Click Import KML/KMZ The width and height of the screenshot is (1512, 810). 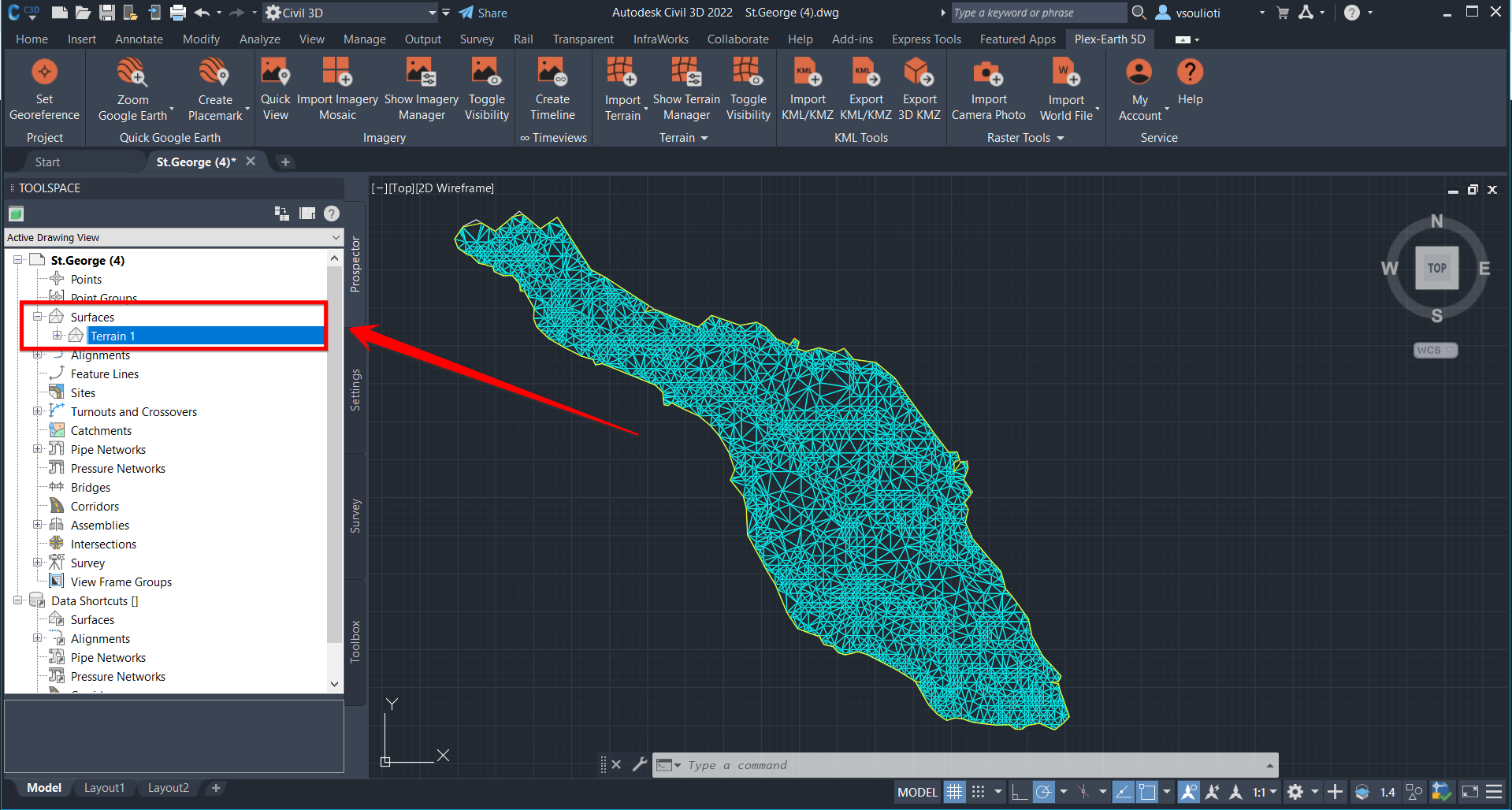pos(808,89)
